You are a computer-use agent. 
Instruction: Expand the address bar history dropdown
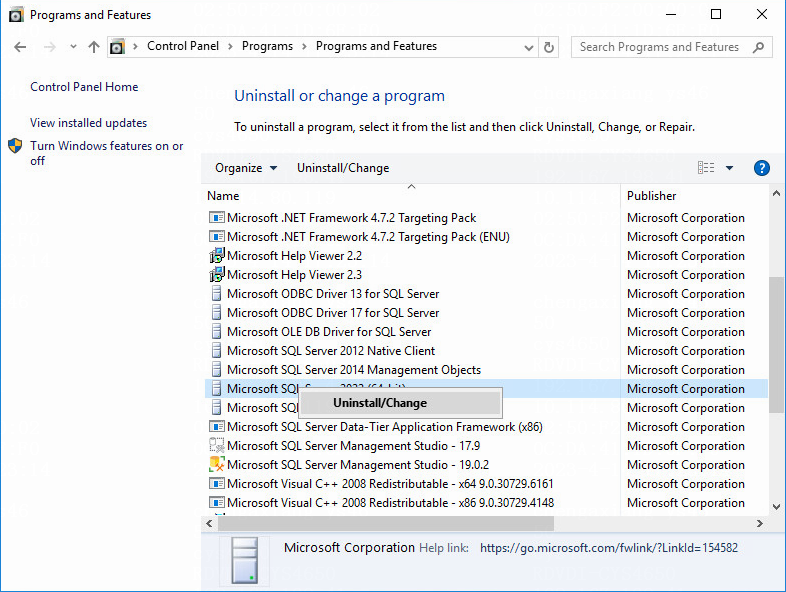pyautogui.click(x=528, y=48)
